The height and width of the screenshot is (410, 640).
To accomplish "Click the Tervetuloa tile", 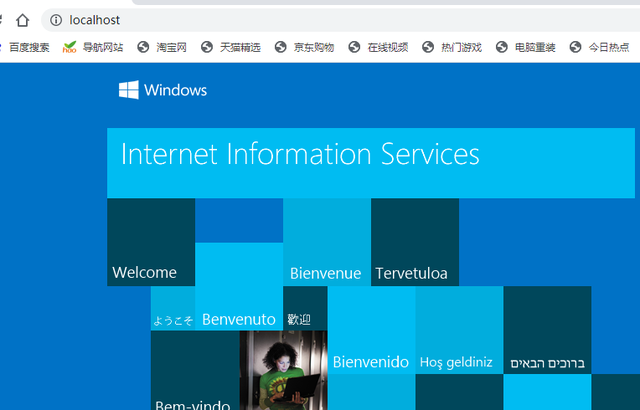I will tap(415, 242).
